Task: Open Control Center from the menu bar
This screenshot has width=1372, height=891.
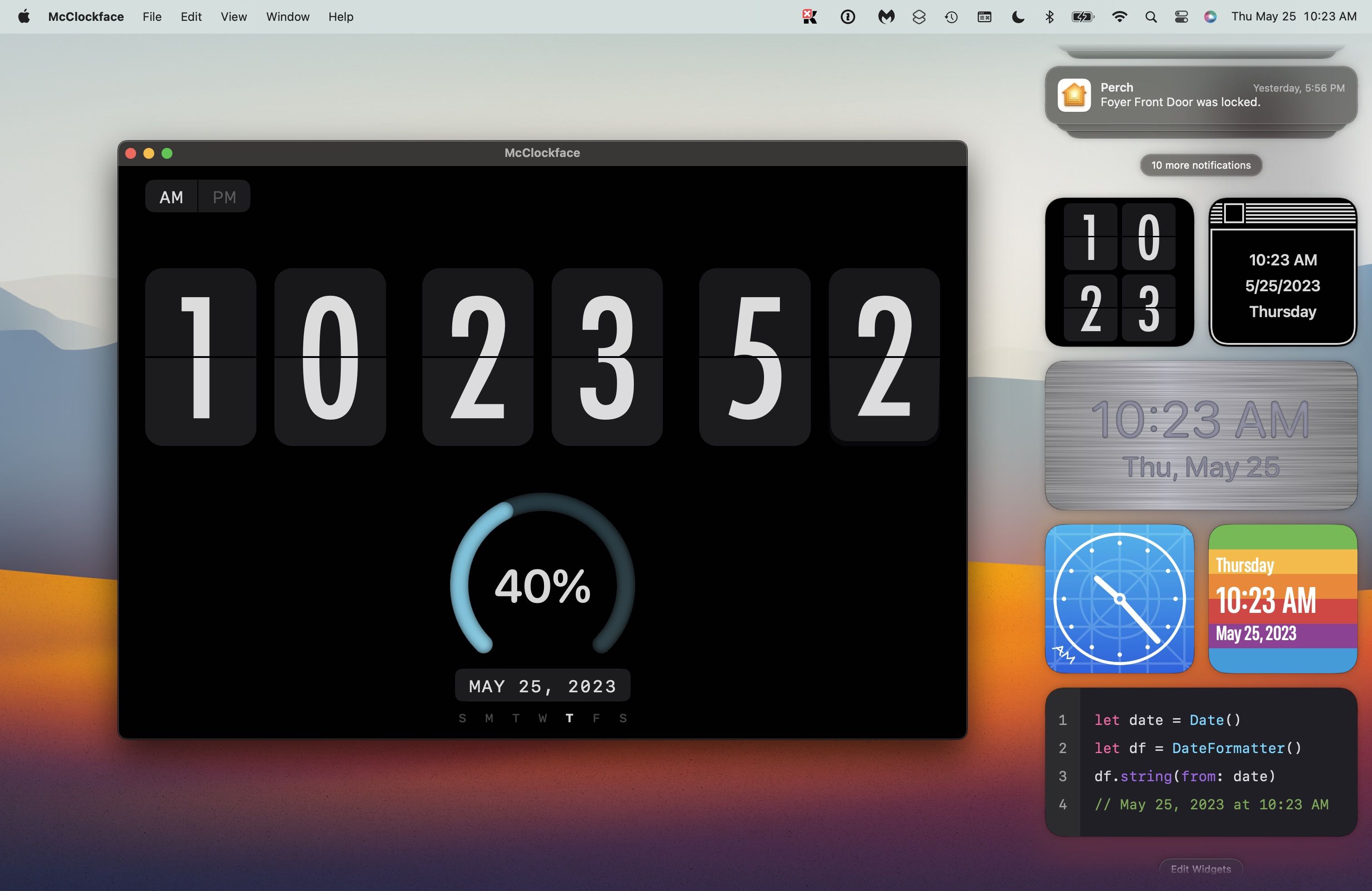Action: pos(1181,17)
